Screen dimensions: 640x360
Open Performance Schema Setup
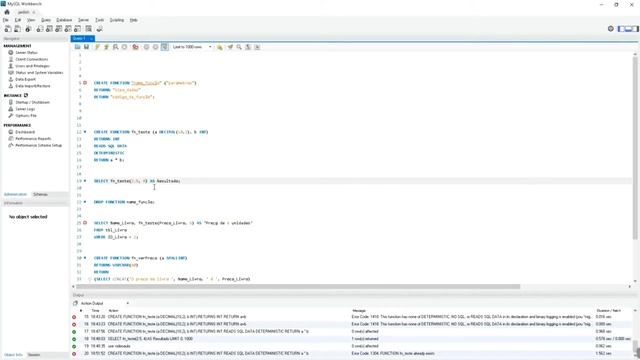pyautogui.click(x=38, y=145)
